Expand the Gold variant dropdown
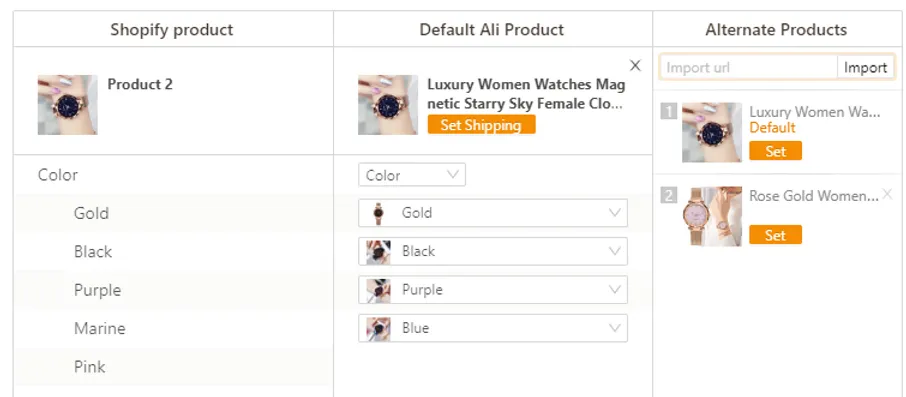 [493, 213]
